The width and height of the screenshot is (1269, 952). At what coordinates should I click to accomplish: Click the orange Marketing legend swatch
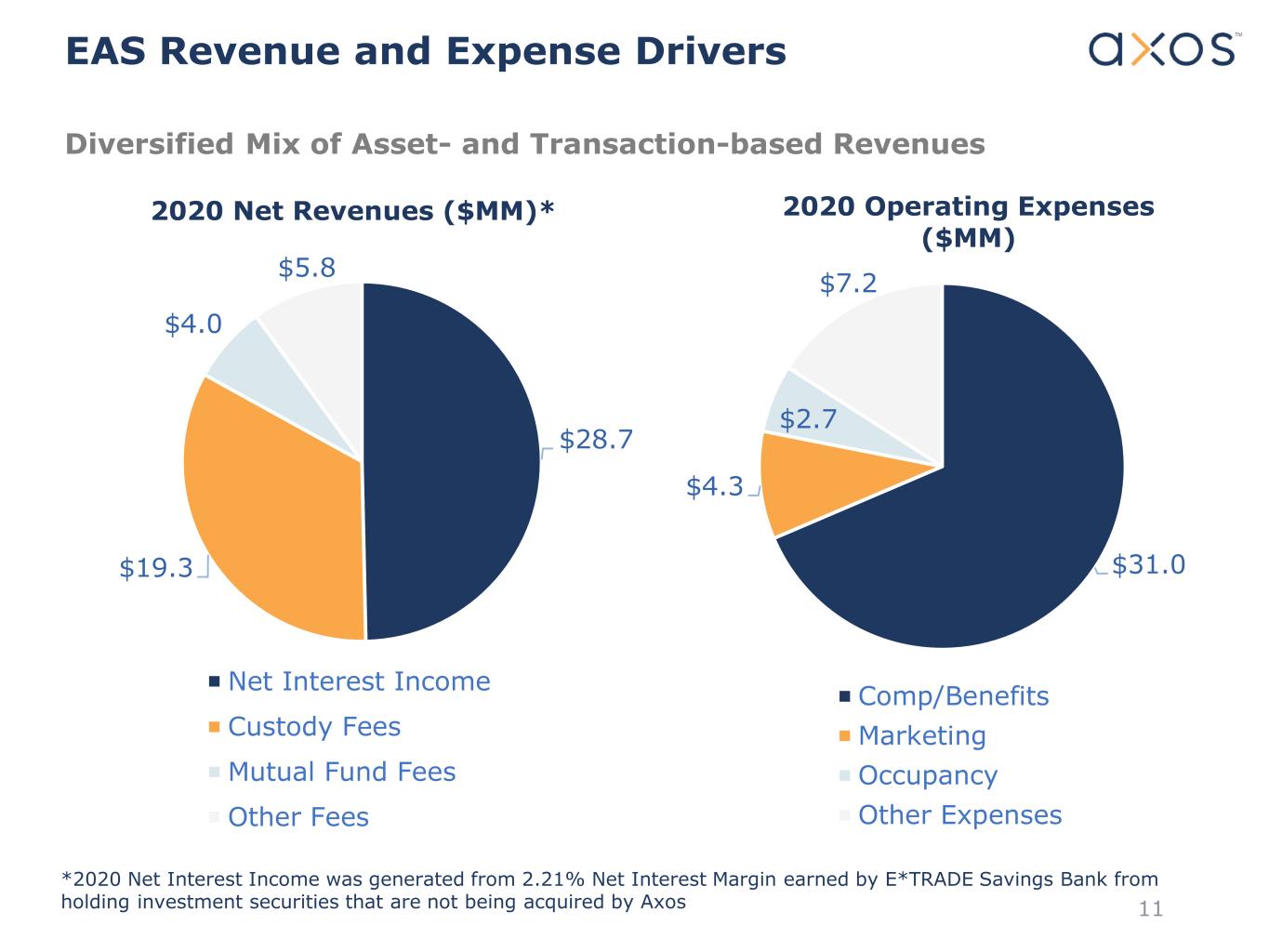[x=844, y=736]
